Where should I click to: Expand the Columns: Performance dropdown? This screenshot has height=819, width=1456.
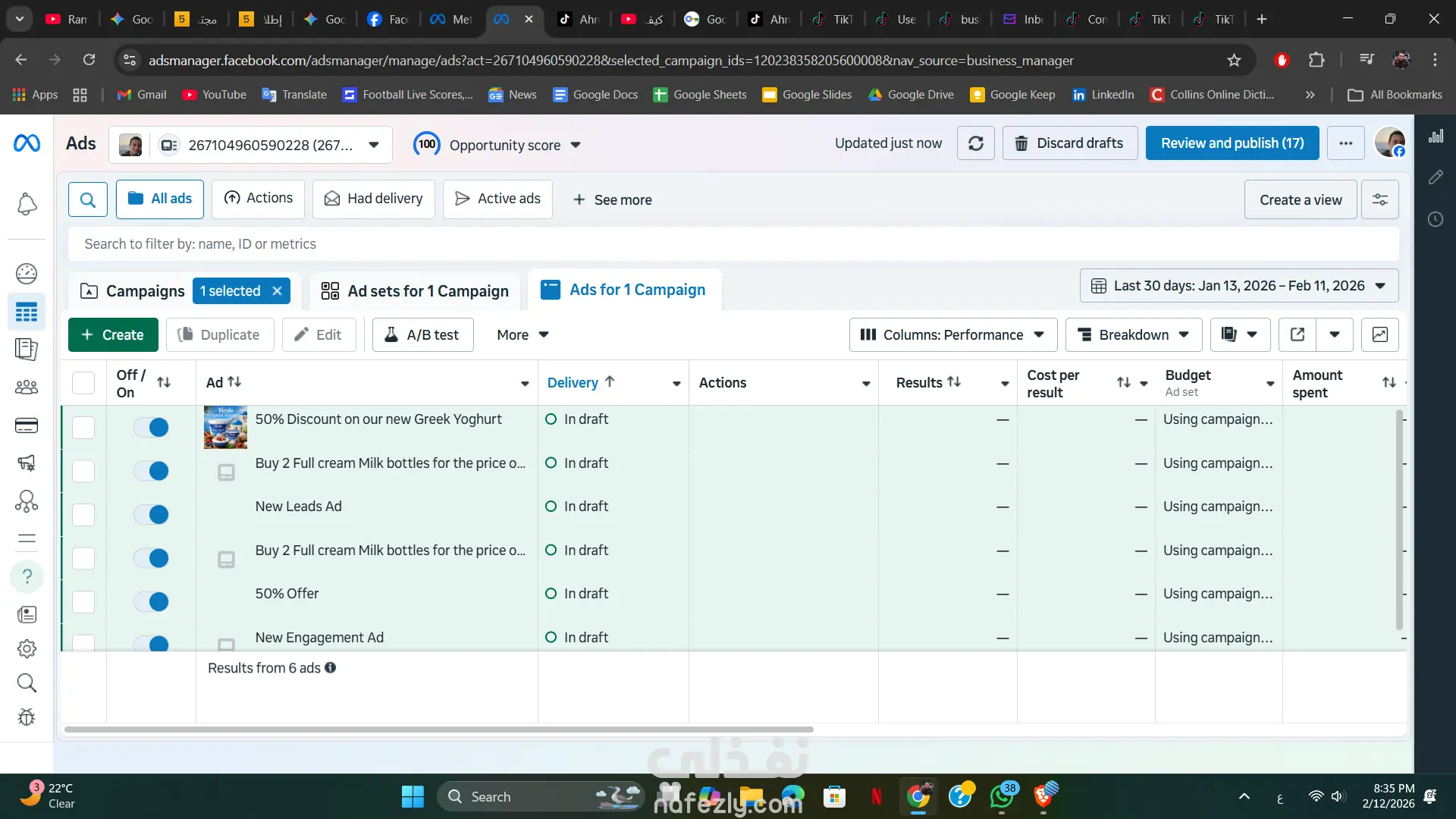click(x=952, y=334)
